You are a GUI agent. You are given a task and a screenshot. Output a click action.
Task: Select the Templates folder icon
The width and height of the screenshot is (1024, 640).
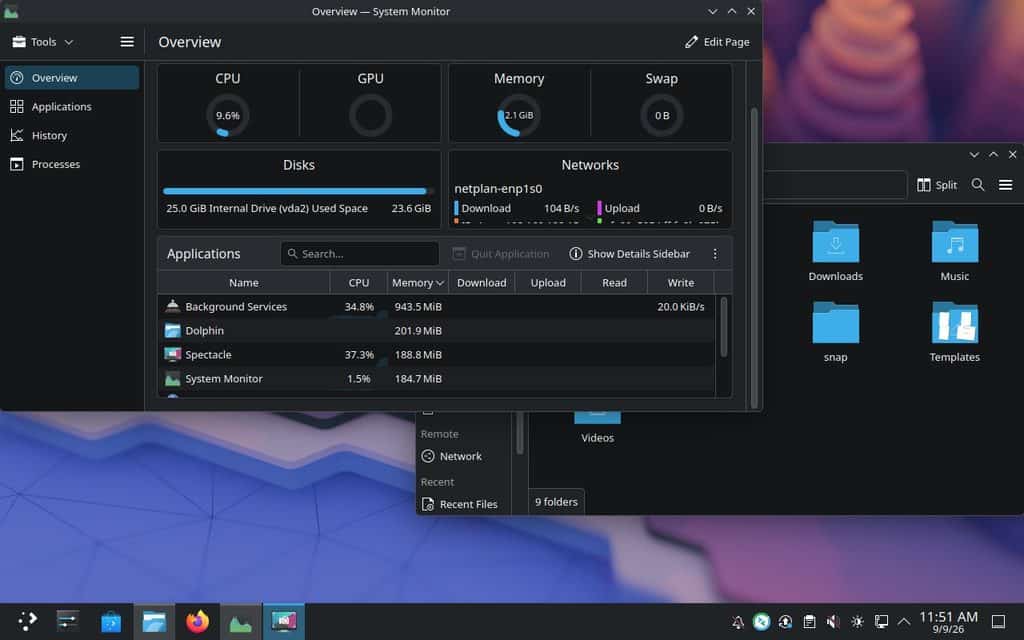click(x=954, y=323)
